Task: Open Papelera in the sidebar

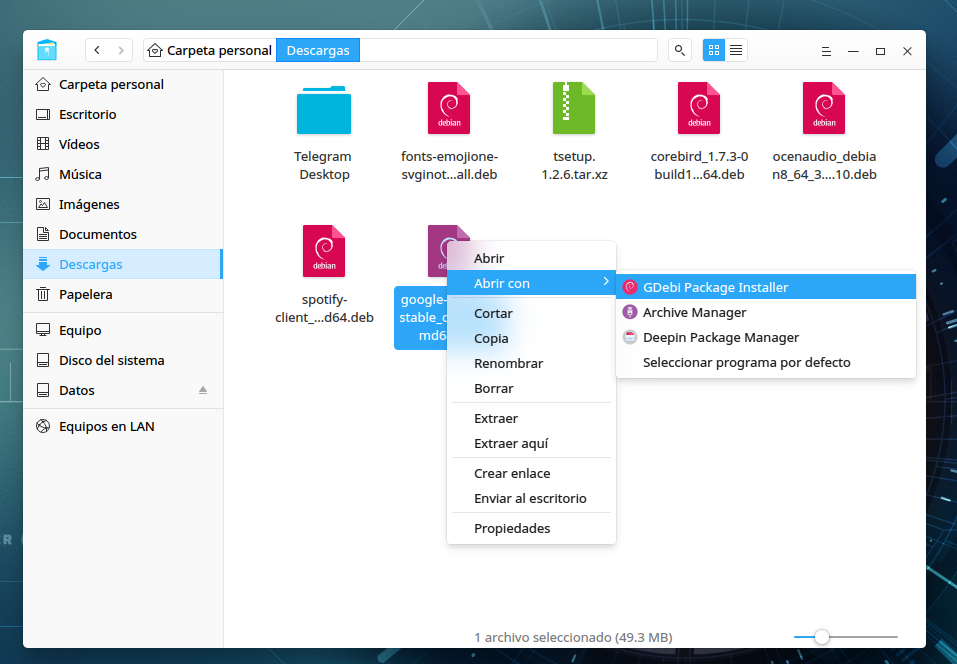Action: click(86, 294)
